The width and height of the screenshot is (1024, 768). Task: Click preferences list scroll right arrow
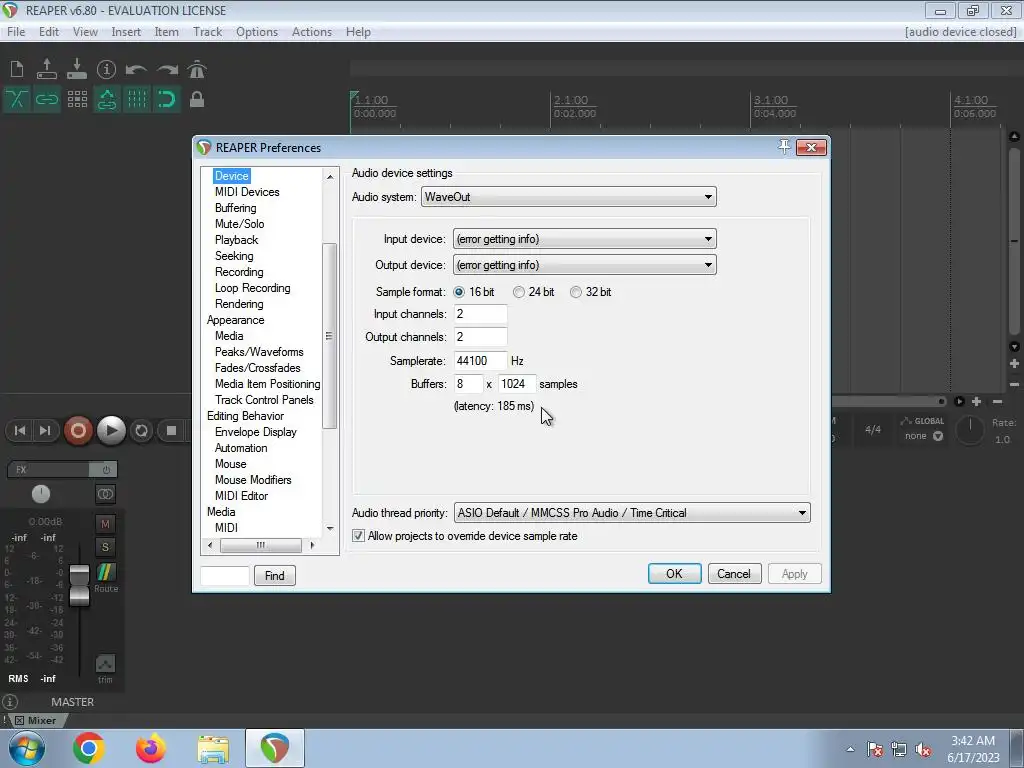[x=312, y=545]
